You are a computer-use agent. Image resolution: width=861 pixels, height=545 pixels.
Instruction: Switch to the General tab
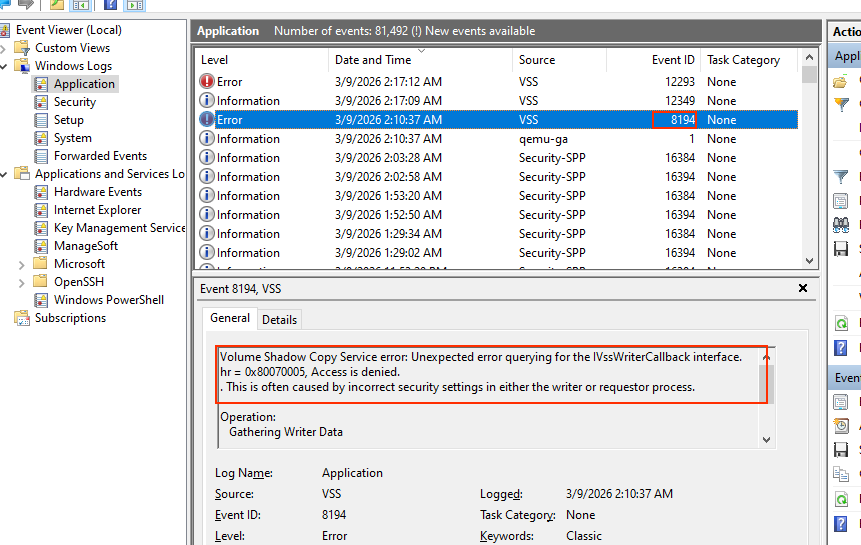(230, 318)
